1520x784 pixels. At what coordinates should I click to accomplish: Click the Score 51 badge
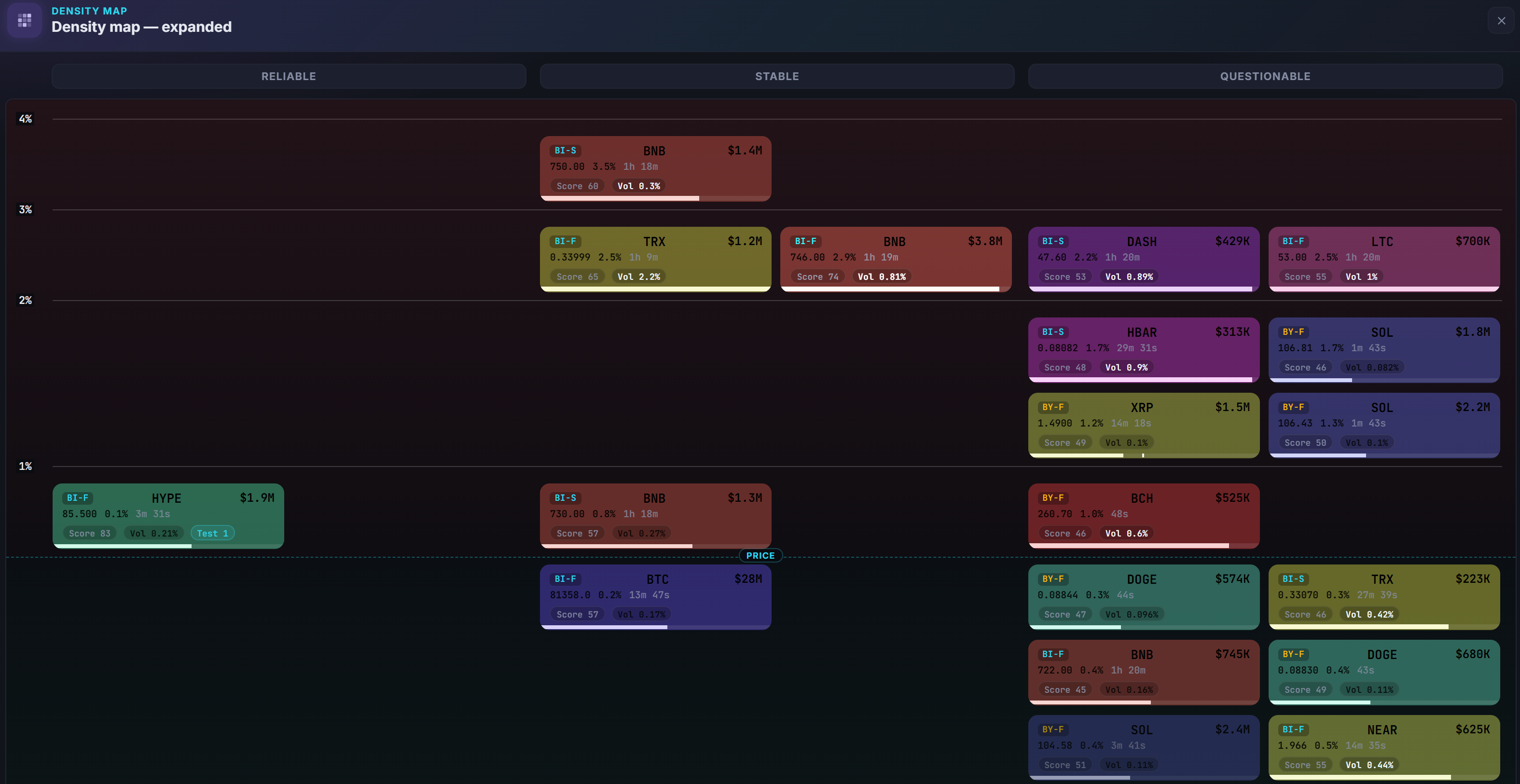[1064, 765]
